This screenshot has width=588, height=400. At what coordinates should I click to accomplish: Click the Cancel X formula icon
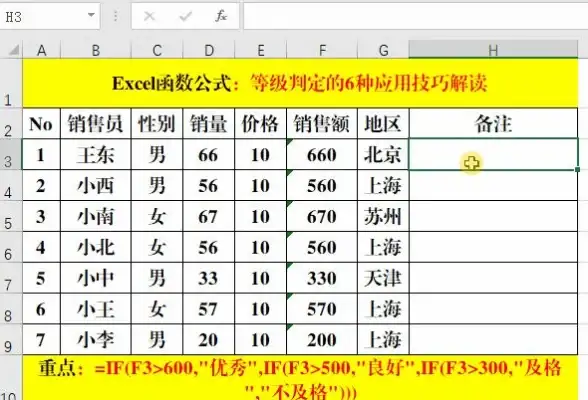[x=149, y=16]
